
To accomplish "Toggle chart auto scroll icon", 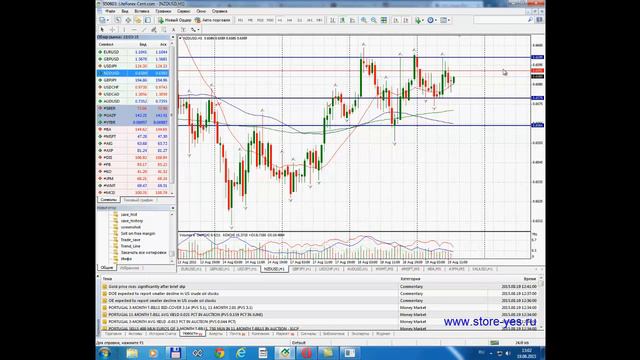I will click(396, 20).
